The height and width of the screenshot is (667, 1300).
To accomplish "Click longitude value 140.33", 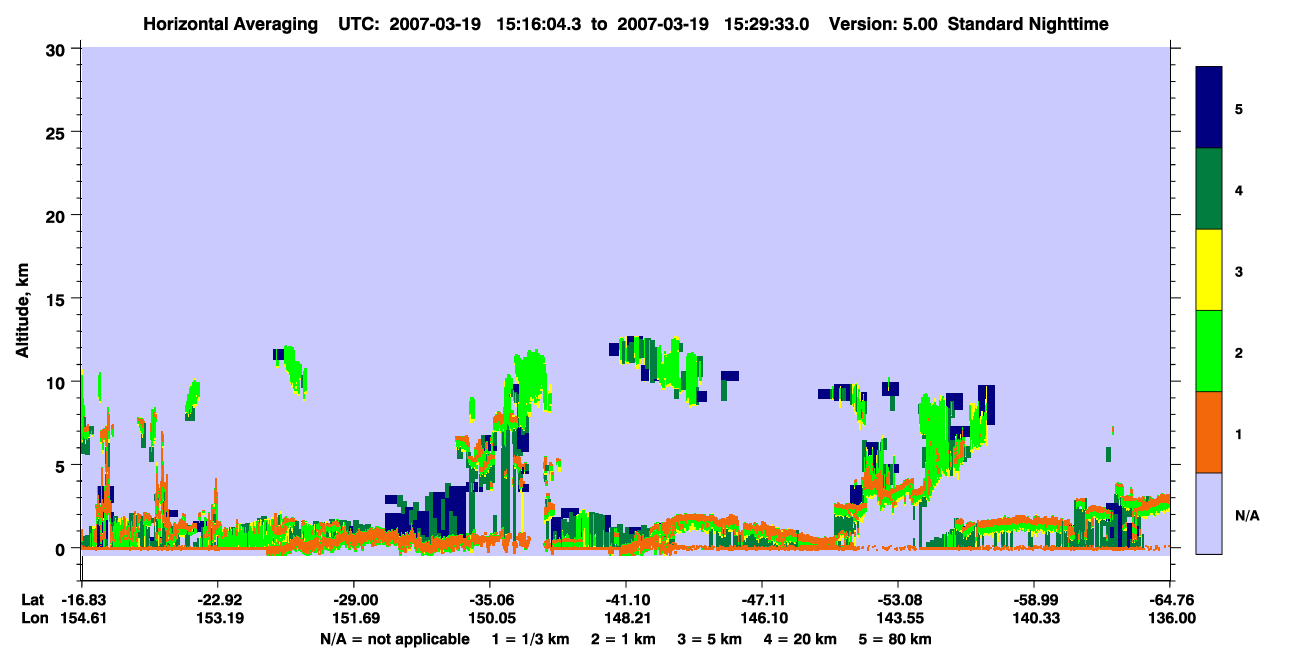I will click(1034, 619).
